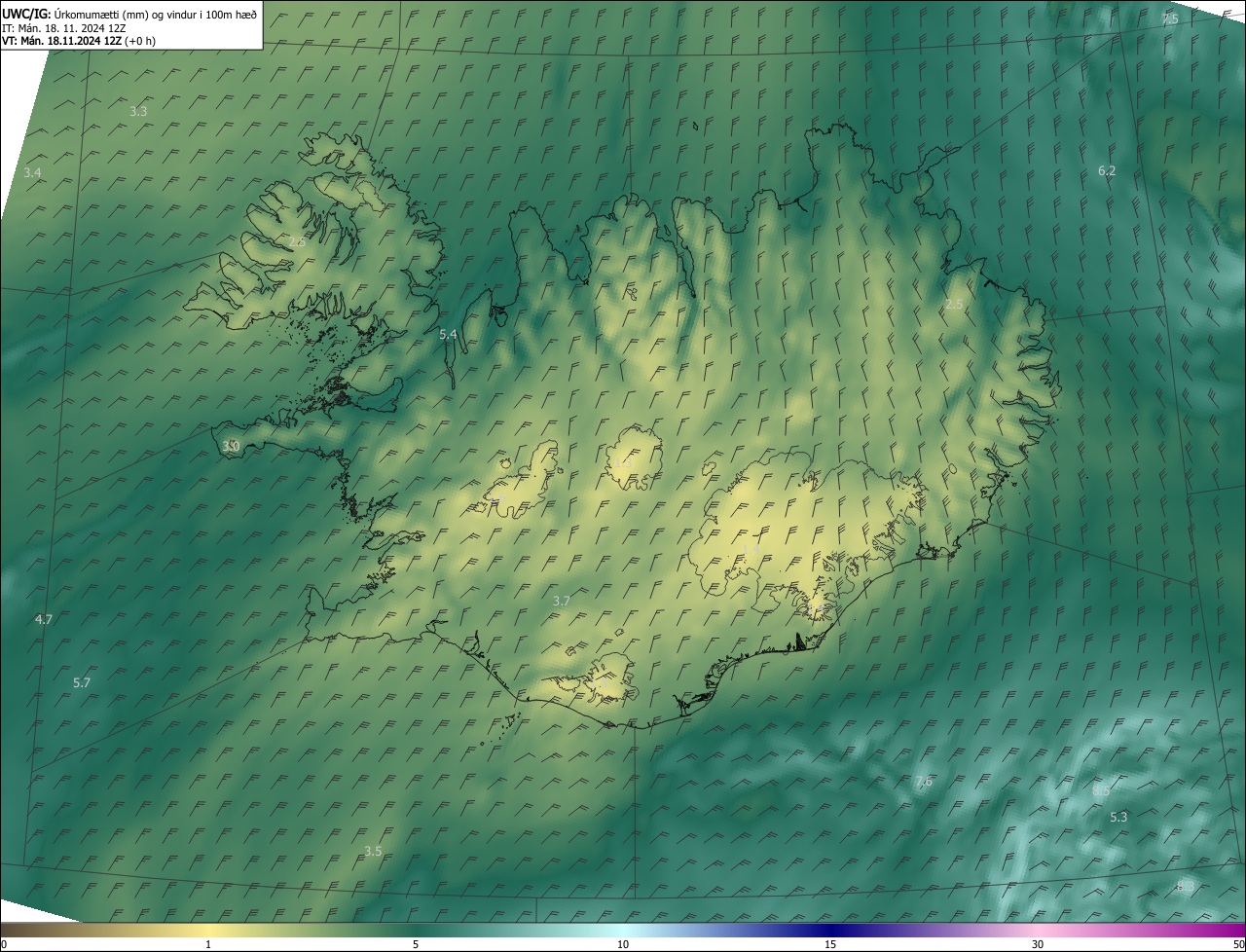Click the 5 tick on the color scale
Viewport: 1246px width, 952px height.
[x=416, y=944]
